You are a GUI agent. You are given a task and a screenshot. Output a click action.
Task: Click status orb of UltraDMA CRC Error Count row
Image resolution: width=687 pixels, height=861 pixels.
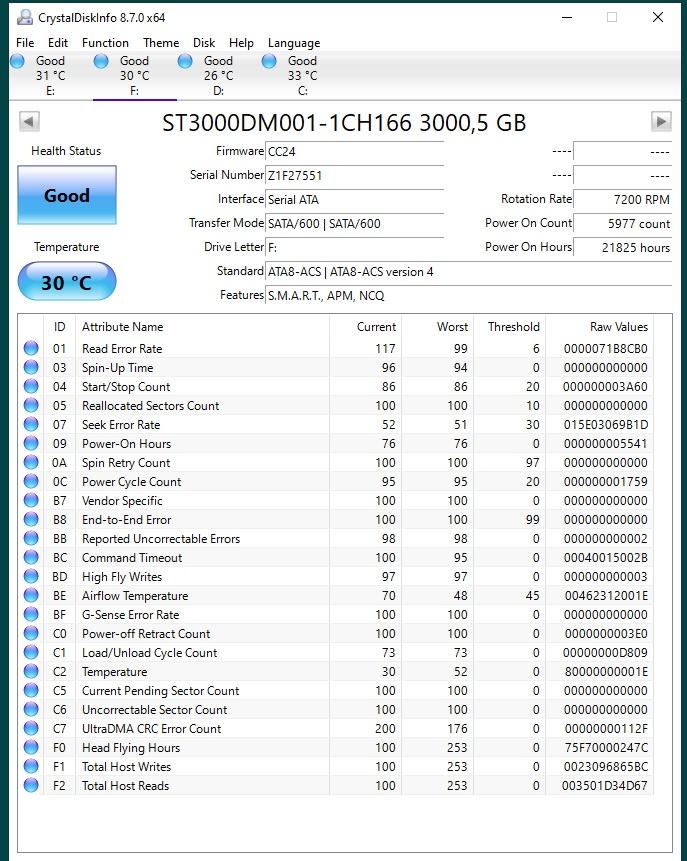[31, 728]
